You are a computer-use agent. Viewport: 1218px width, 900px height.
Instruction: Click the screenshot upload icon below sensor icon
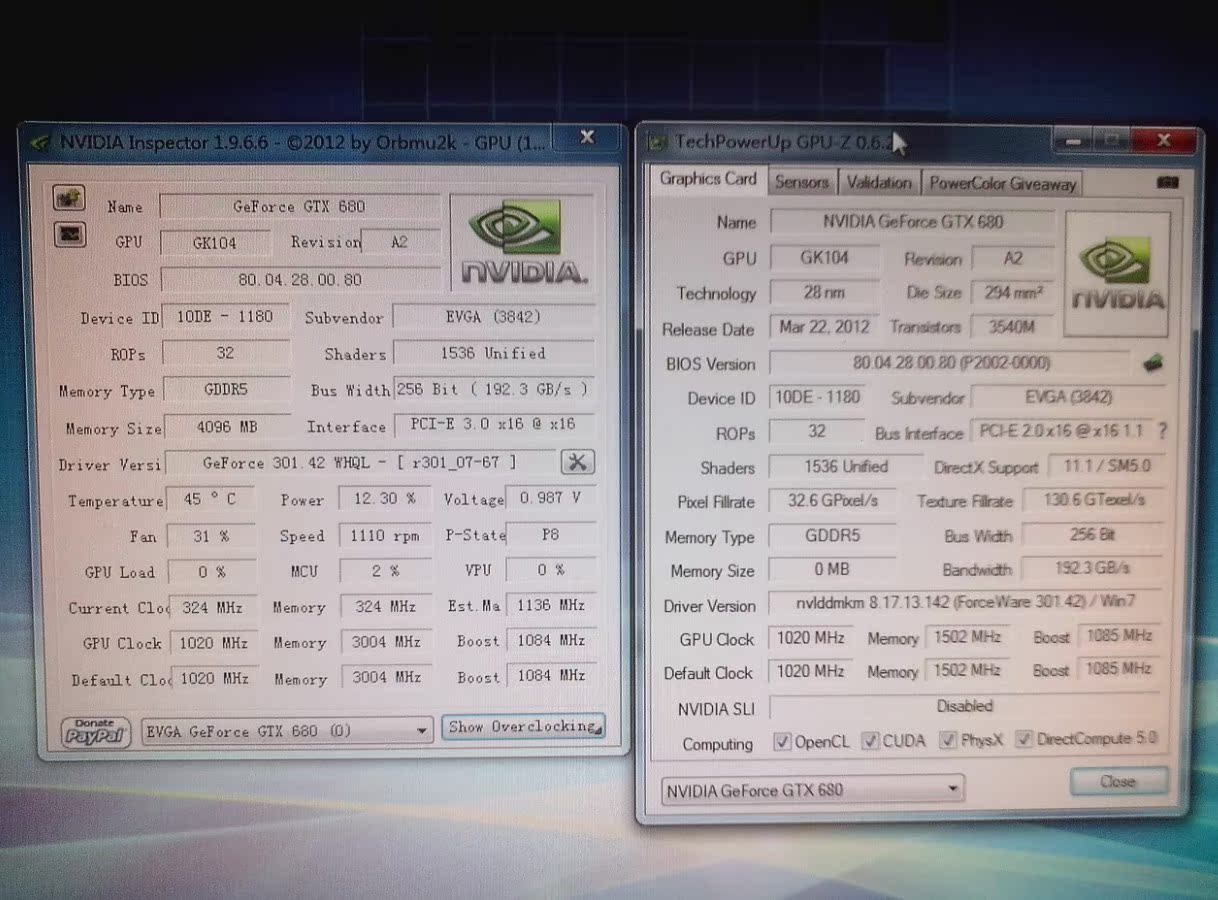[69, 235]
